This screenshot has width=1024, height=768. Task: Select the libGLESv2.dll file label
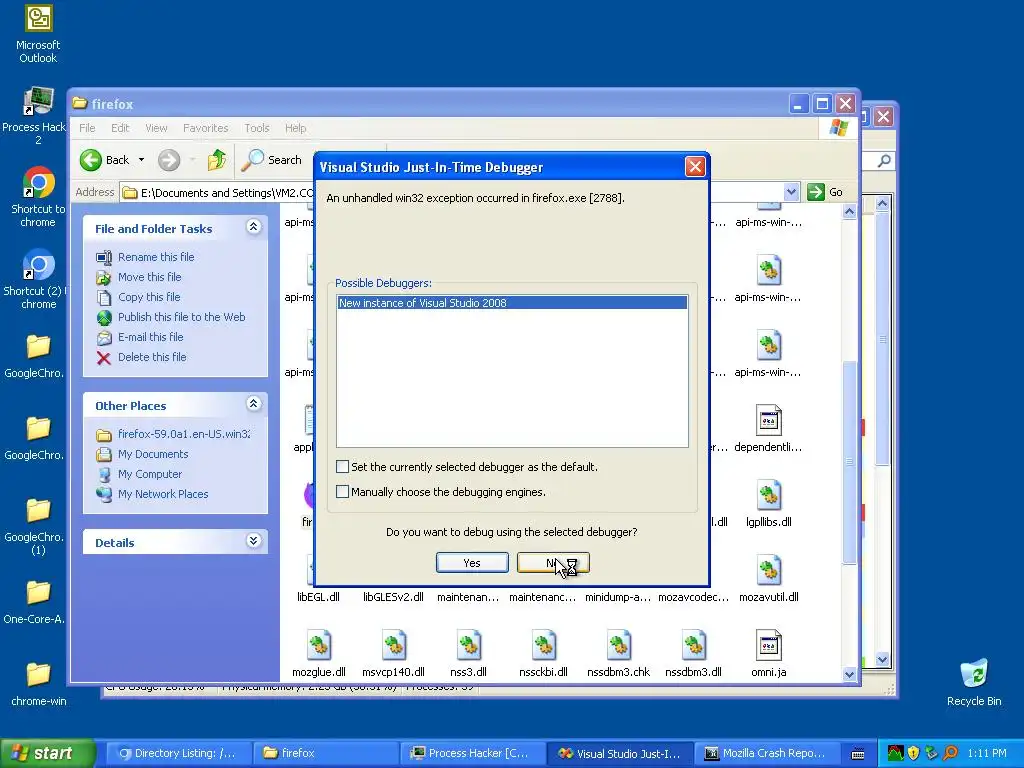[393, 597]
